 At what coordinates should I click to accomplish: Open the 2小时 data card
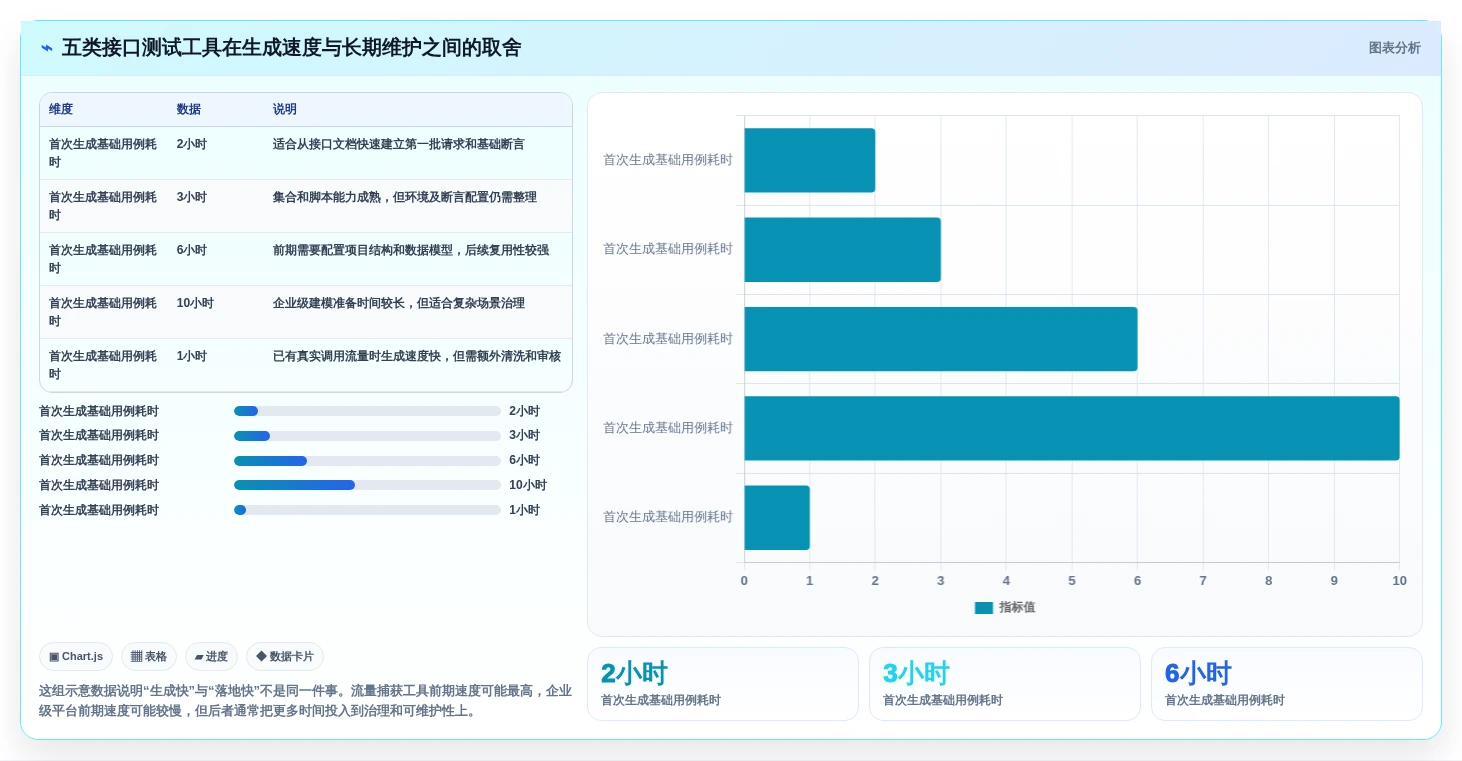(x=723, y=684)
